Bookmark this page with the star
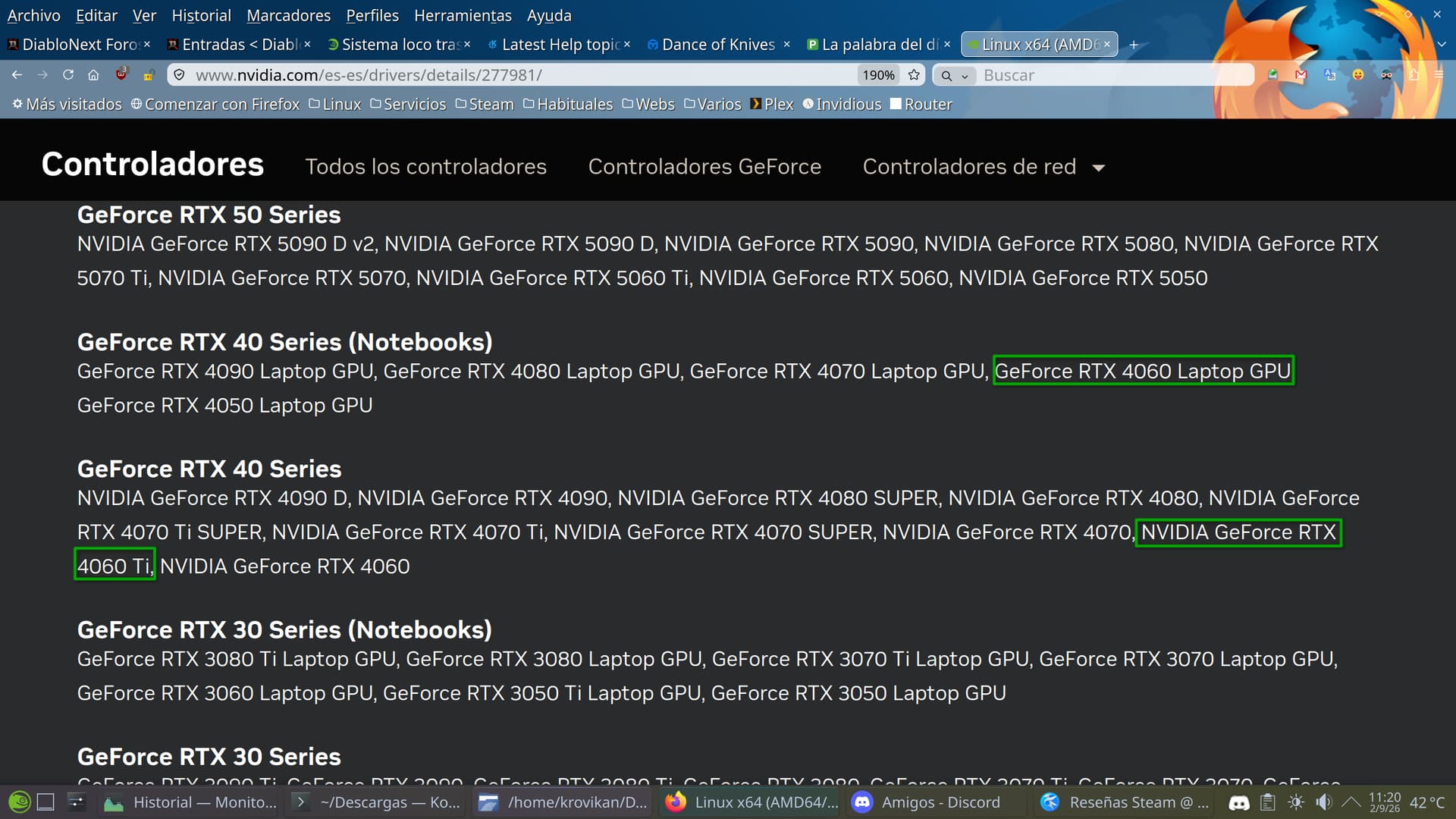This screenshot has width=1456, height=819. 914,75
